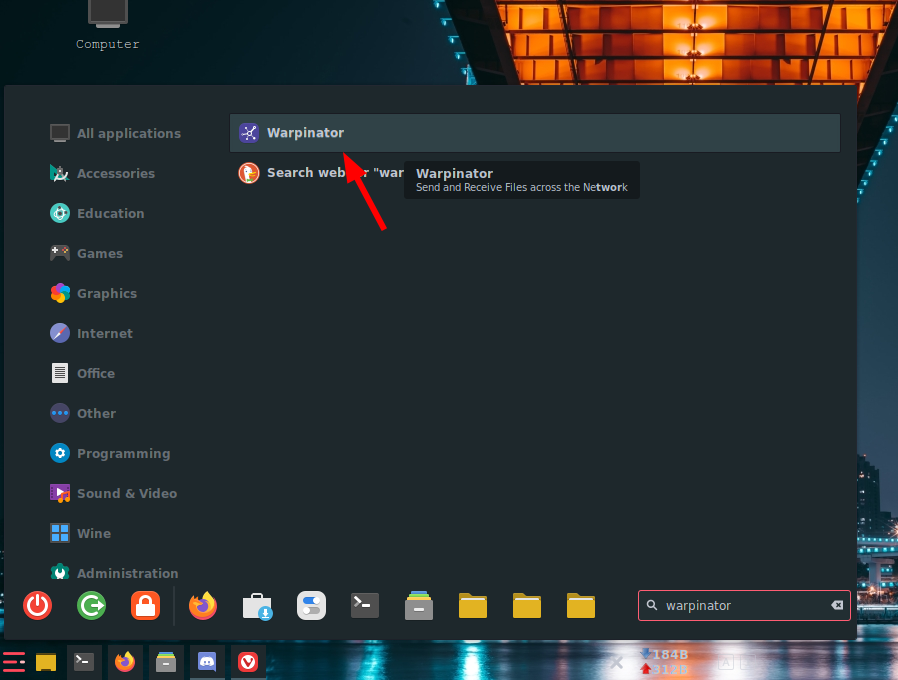Select the All applications category
The width and height of the screenshot is (898, 680).
pyautogui.click(x=116, y=133)
